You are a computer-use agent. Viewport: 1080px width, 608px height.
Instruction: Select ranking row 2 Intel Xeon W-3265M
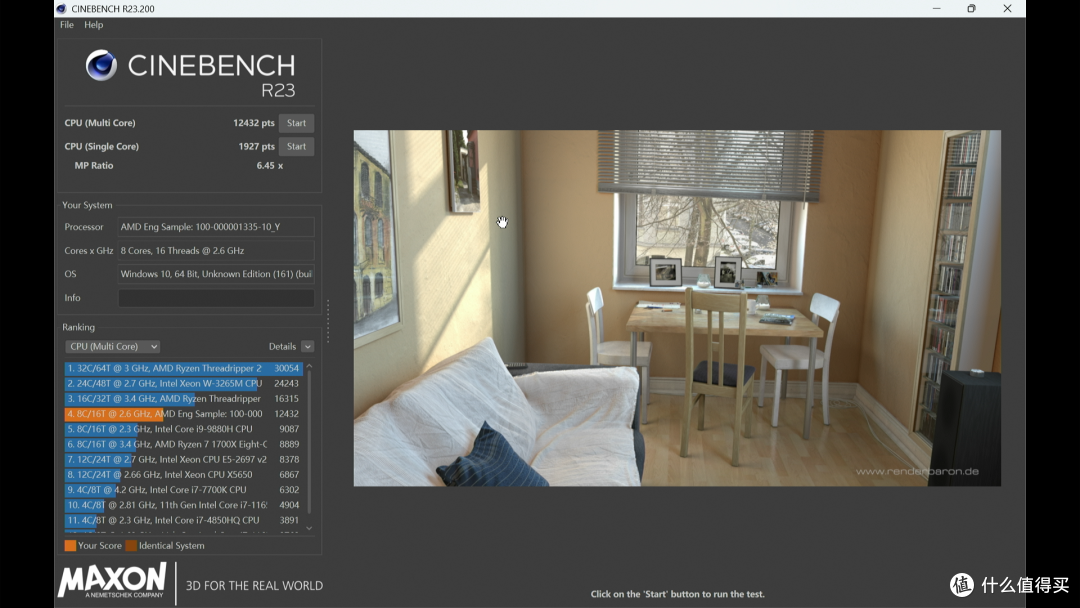[183, 384]
